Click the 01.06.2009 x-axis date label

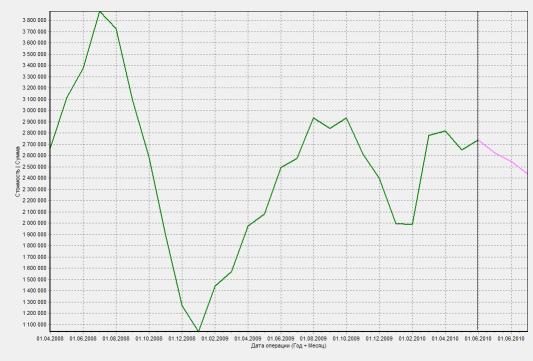click(x=281, y=339)
